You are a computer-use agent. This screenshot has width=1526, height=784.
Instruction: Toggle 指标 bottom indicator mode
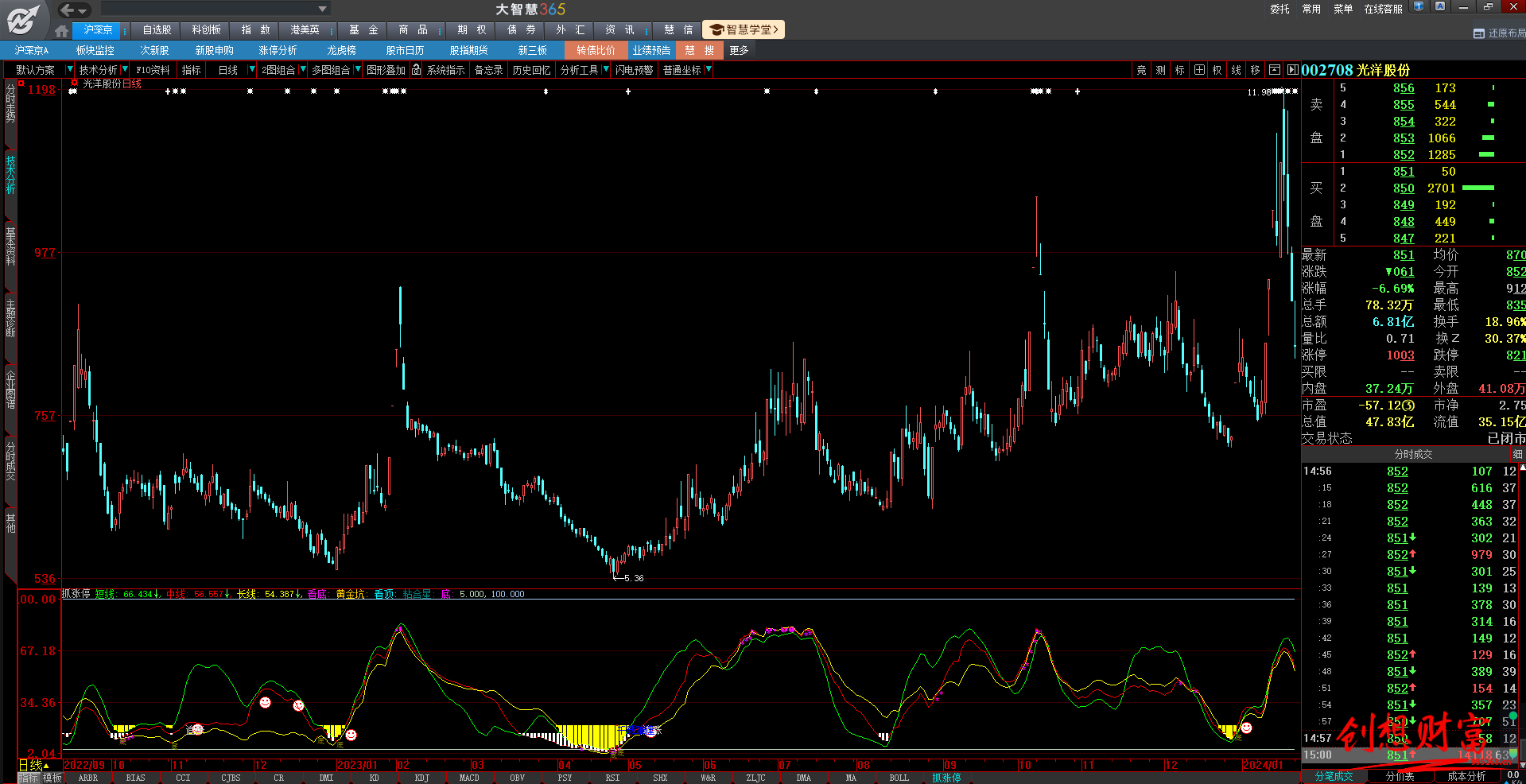pyautogui.click(x=28, y=778)
